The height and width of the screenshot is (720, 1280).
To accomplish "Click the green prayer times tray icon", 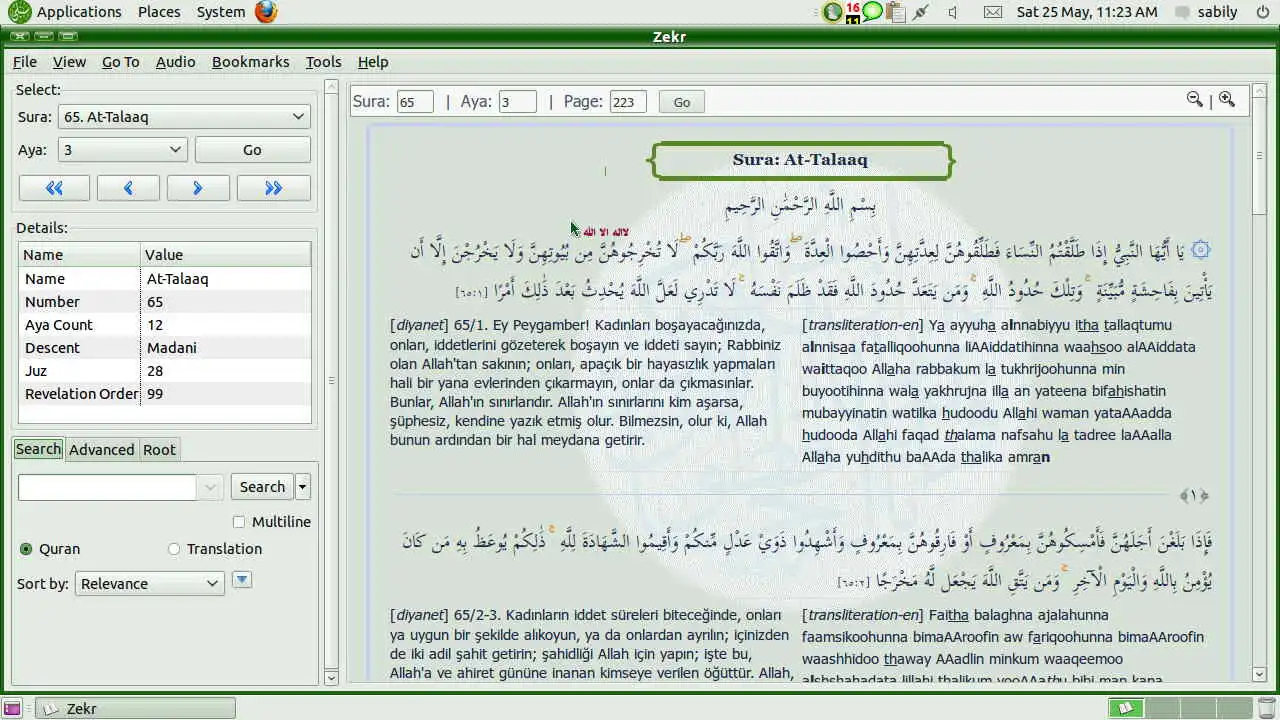I will pyautogui.click(x=832, y=12).
